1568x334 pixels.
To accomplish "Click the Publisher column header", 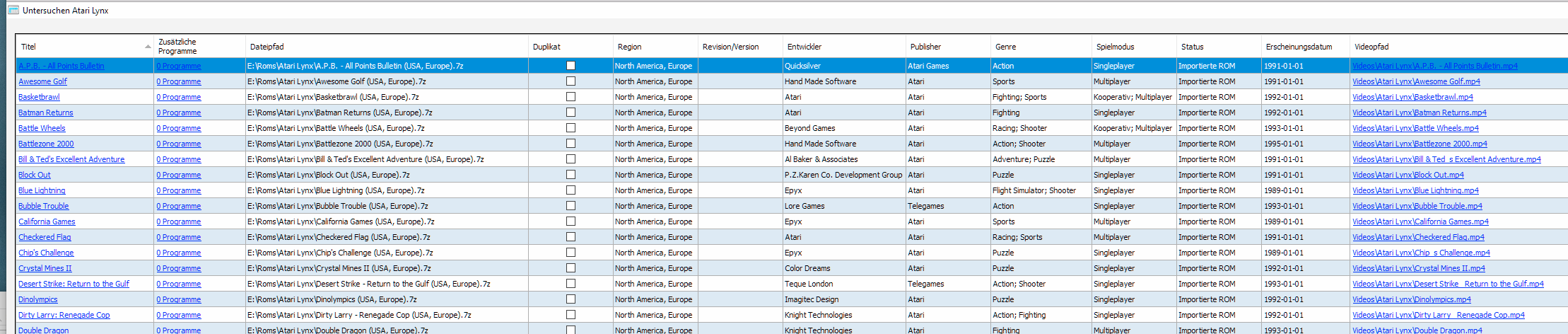I will tap(948, 47).
